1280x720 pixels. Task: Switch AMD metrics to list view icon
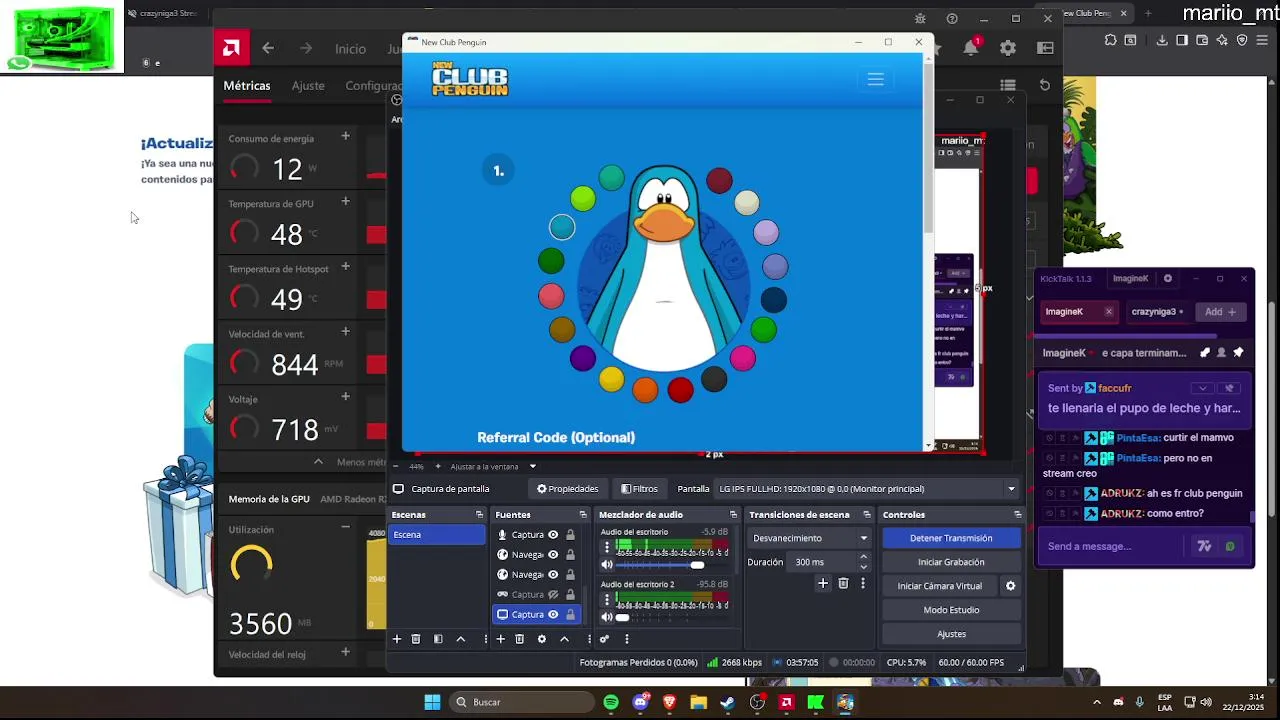click(x=1008, y=85)
